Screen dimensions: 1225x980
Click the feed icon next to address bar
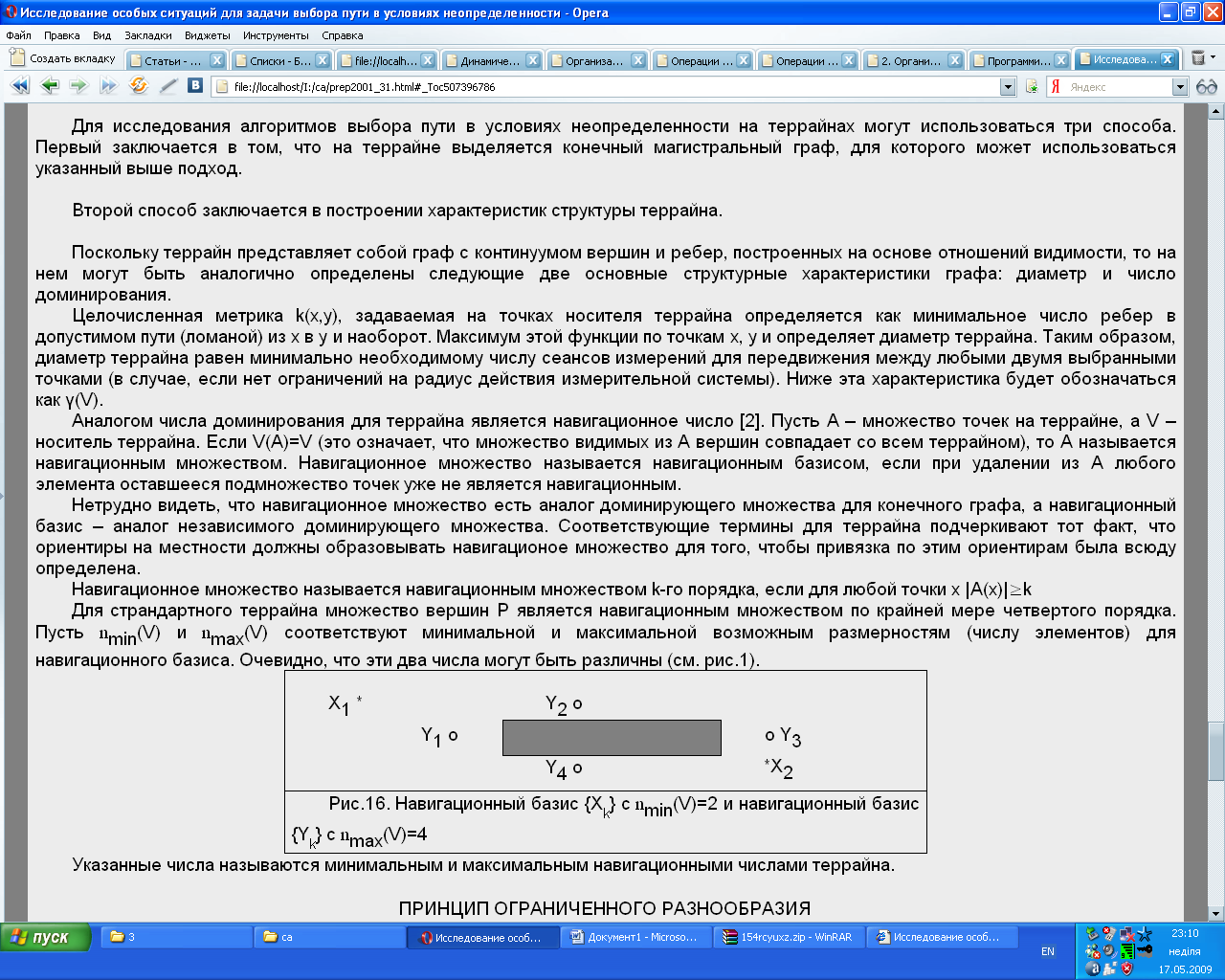point(1032,87)
